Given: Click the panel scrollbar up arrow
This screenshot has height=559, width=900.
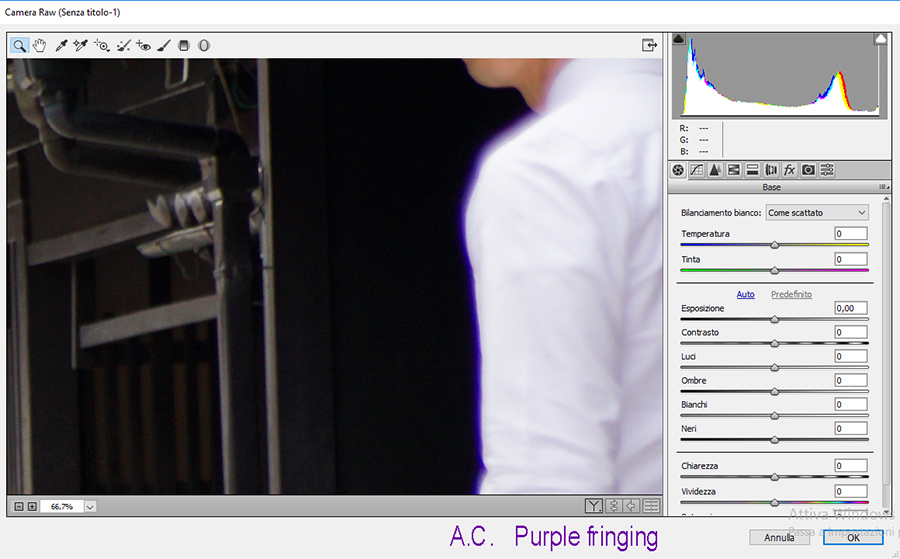Looking at the screenshot, I should 887,199.
